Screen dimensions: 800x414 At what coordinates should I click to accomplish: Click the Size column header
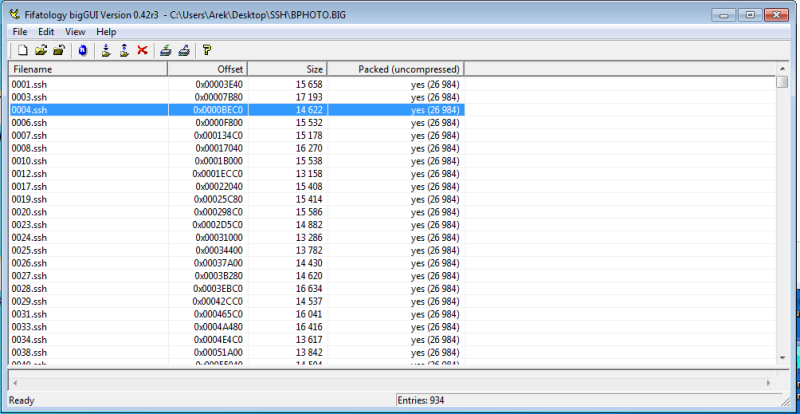(287, 69)
